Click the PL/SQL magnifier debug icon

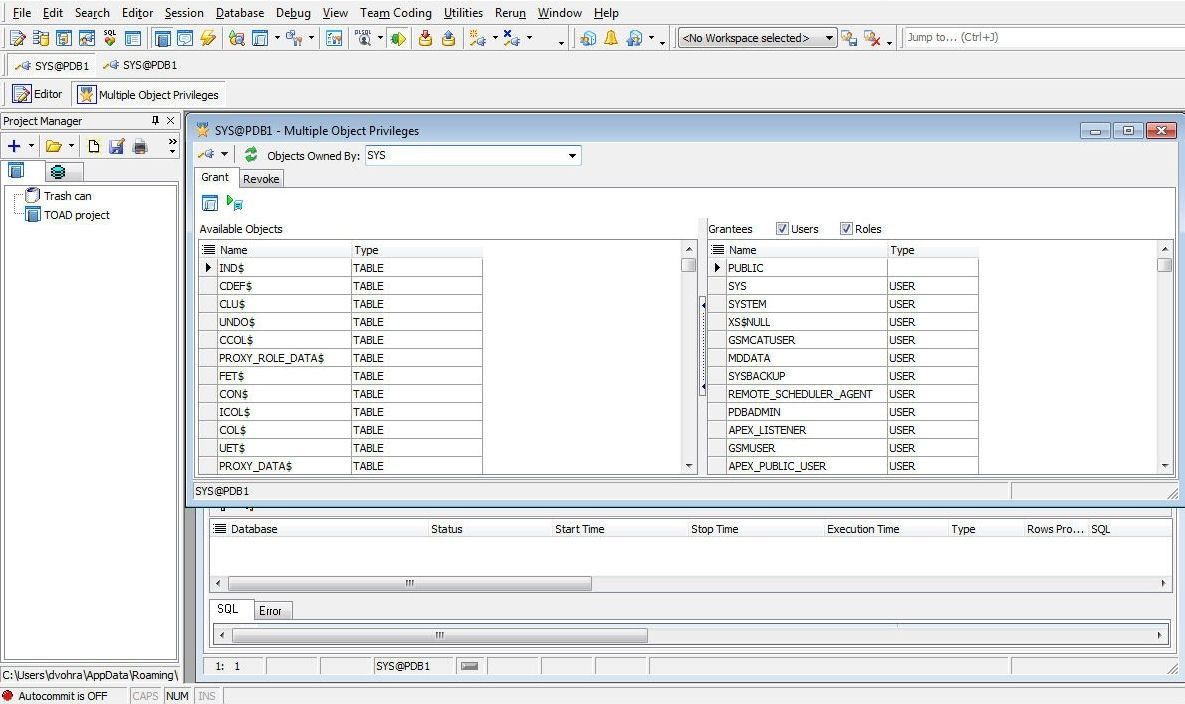tap(364, 38)
